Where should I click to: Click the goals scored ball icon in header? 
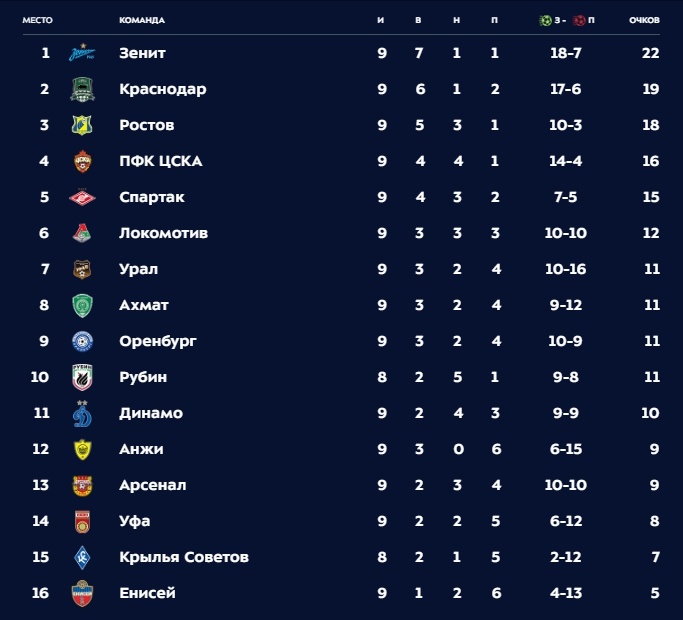[545, 20]
